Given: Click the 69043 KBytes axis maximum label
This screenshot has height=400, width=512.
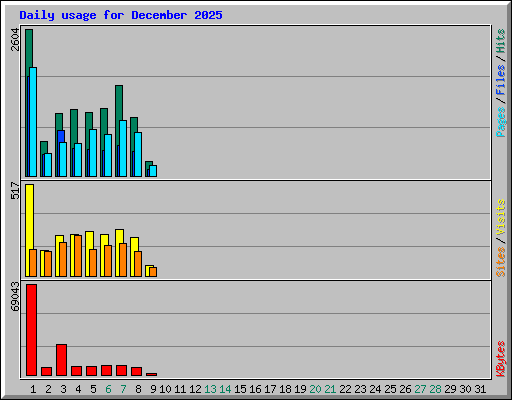Looking at the screenshot, I should pyautogui.click(x=15, y=296).
